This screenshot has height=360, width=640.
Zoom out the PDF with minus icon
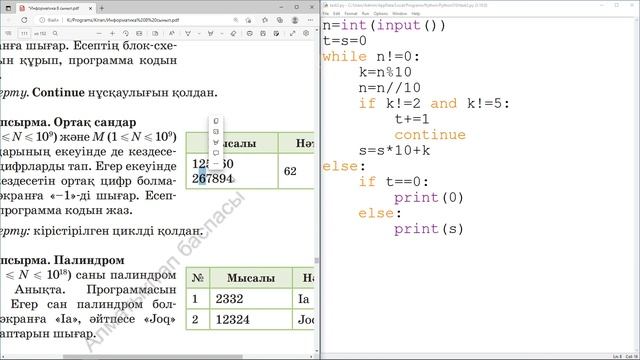click(99, 33)
